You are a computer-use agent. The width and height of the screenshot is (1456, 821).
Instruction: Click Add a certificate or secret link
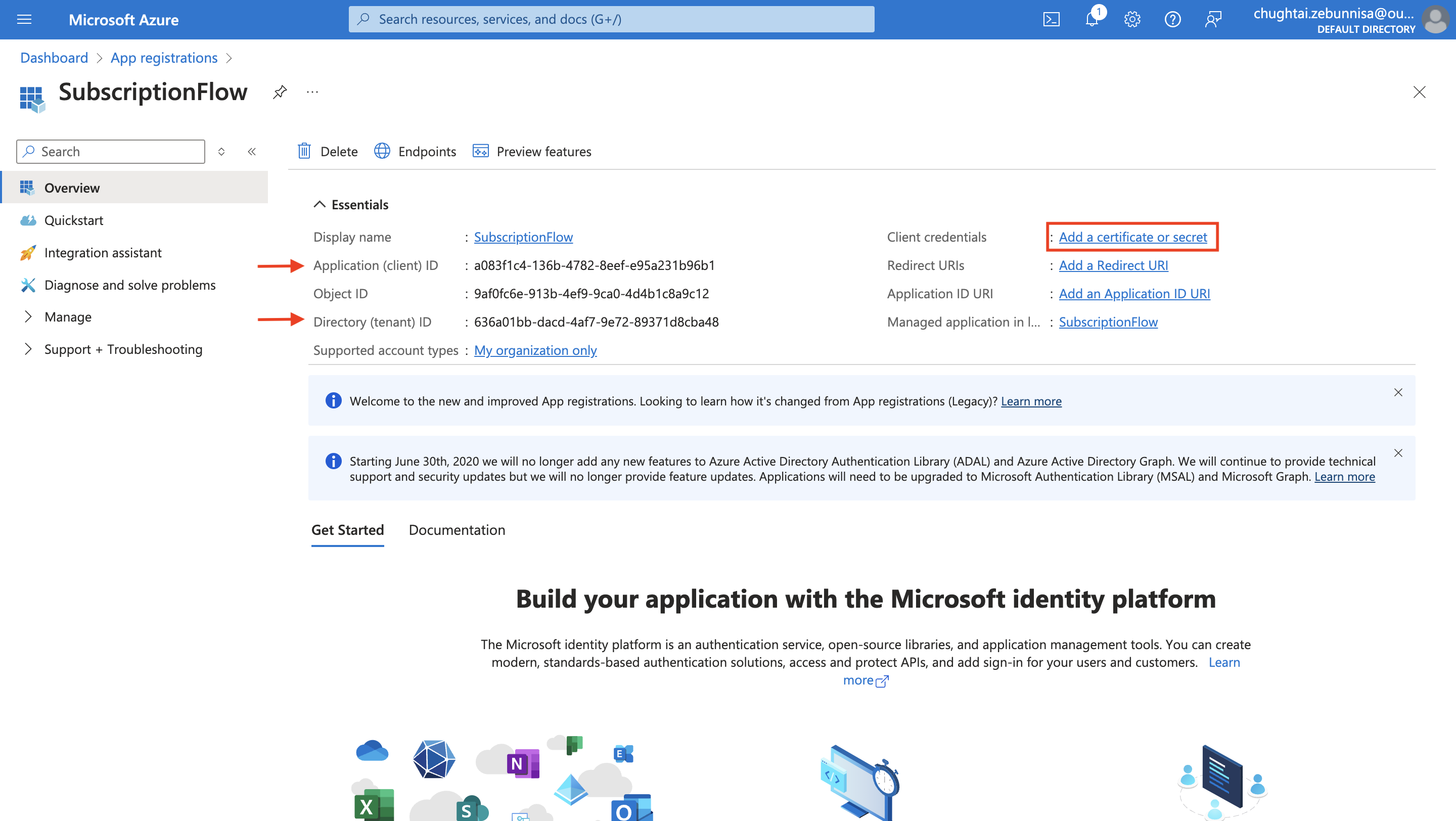tap(1132, 237)
